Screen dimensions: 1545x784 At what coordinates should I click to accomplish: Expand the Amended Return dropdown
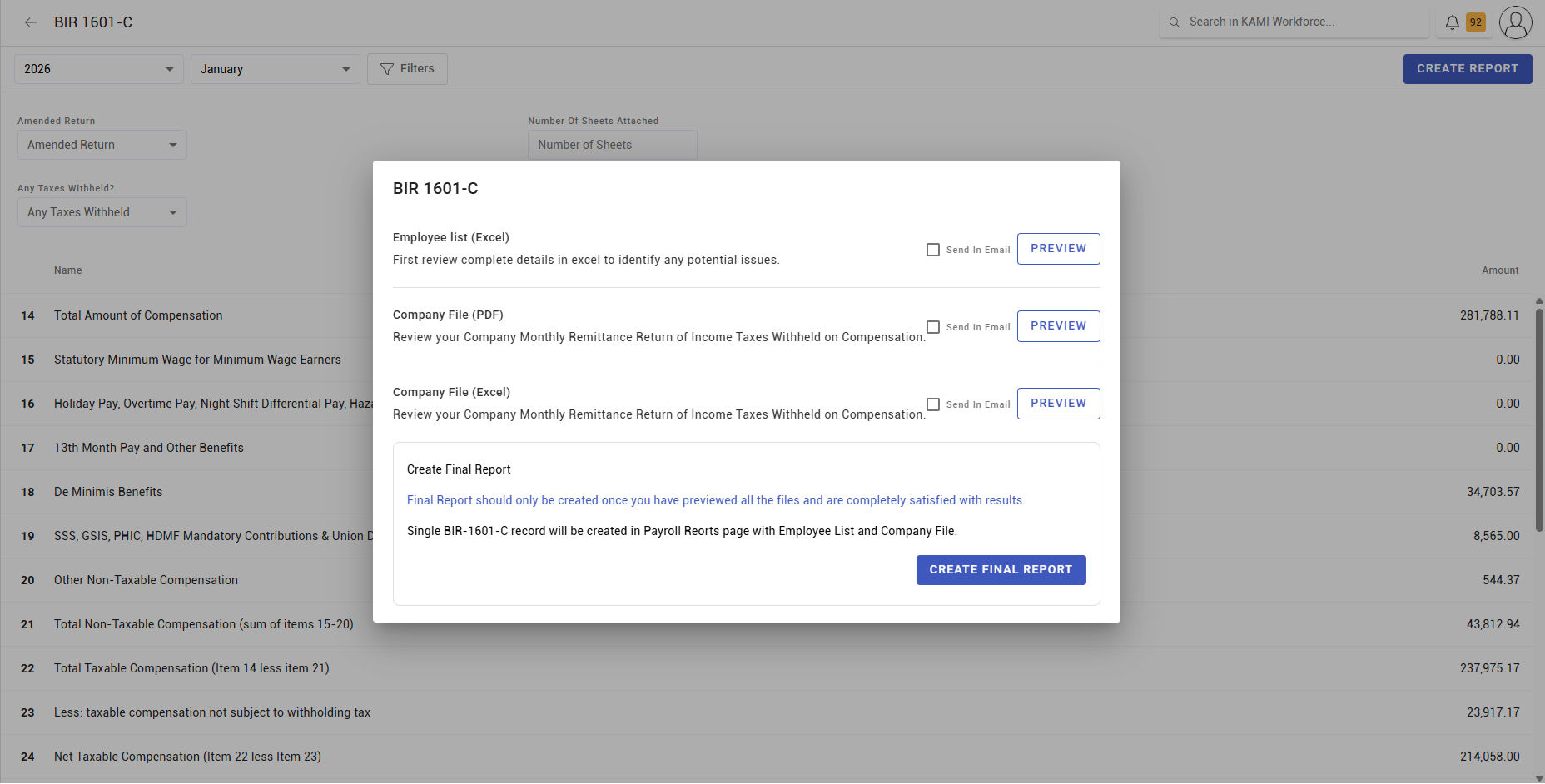102,145
